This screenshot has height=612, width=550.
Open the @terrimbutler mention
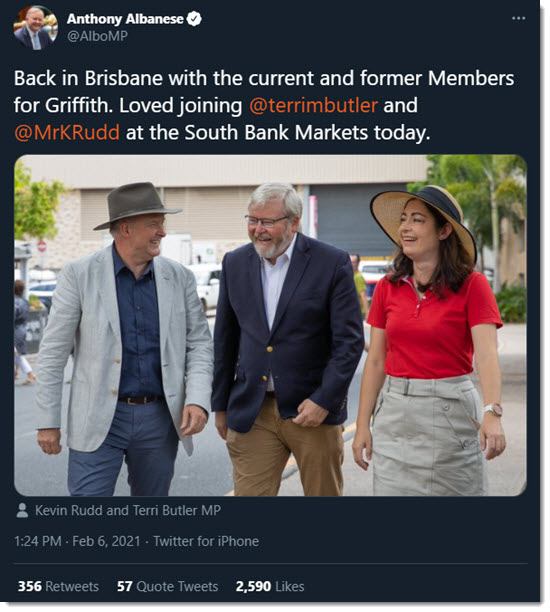click(313, 105)
